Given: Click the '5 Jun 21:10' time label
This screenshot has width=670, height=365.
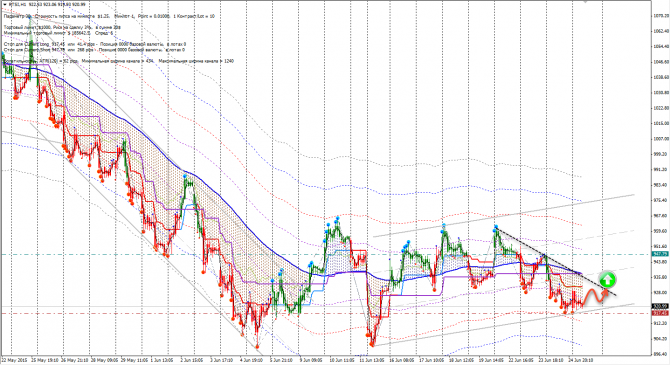Looking at the screenshot, I should (x=282, y=360).
